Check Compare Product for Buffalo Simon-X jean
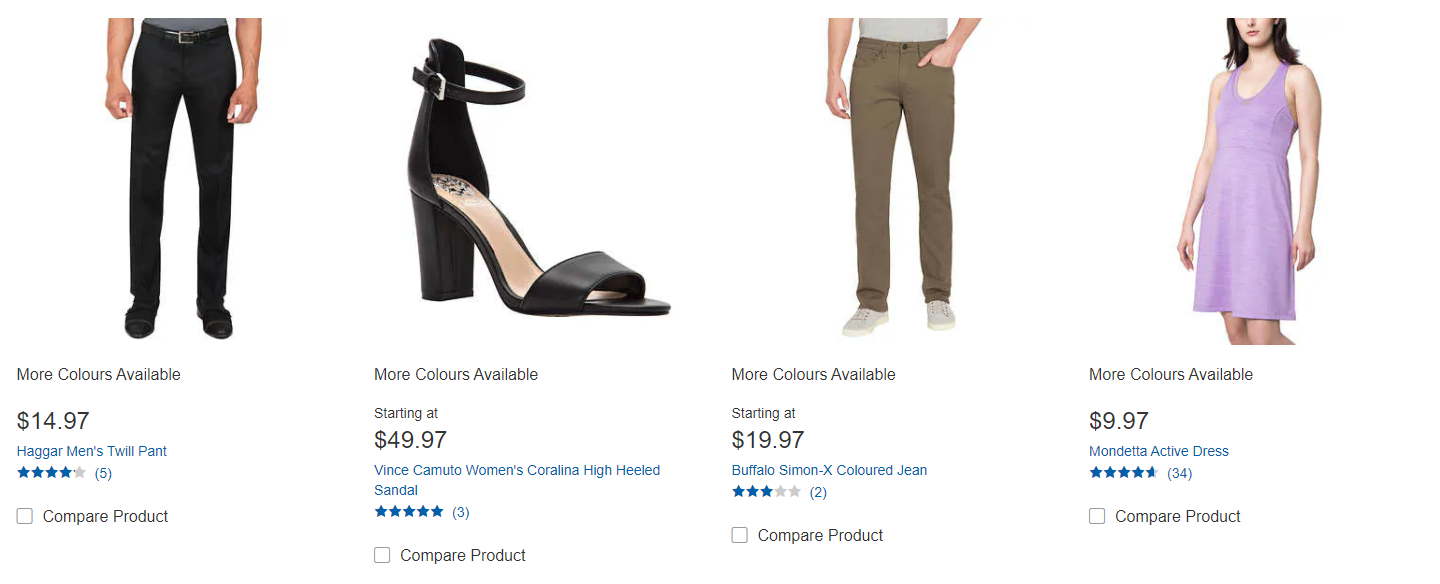 (x=740, y=535)
